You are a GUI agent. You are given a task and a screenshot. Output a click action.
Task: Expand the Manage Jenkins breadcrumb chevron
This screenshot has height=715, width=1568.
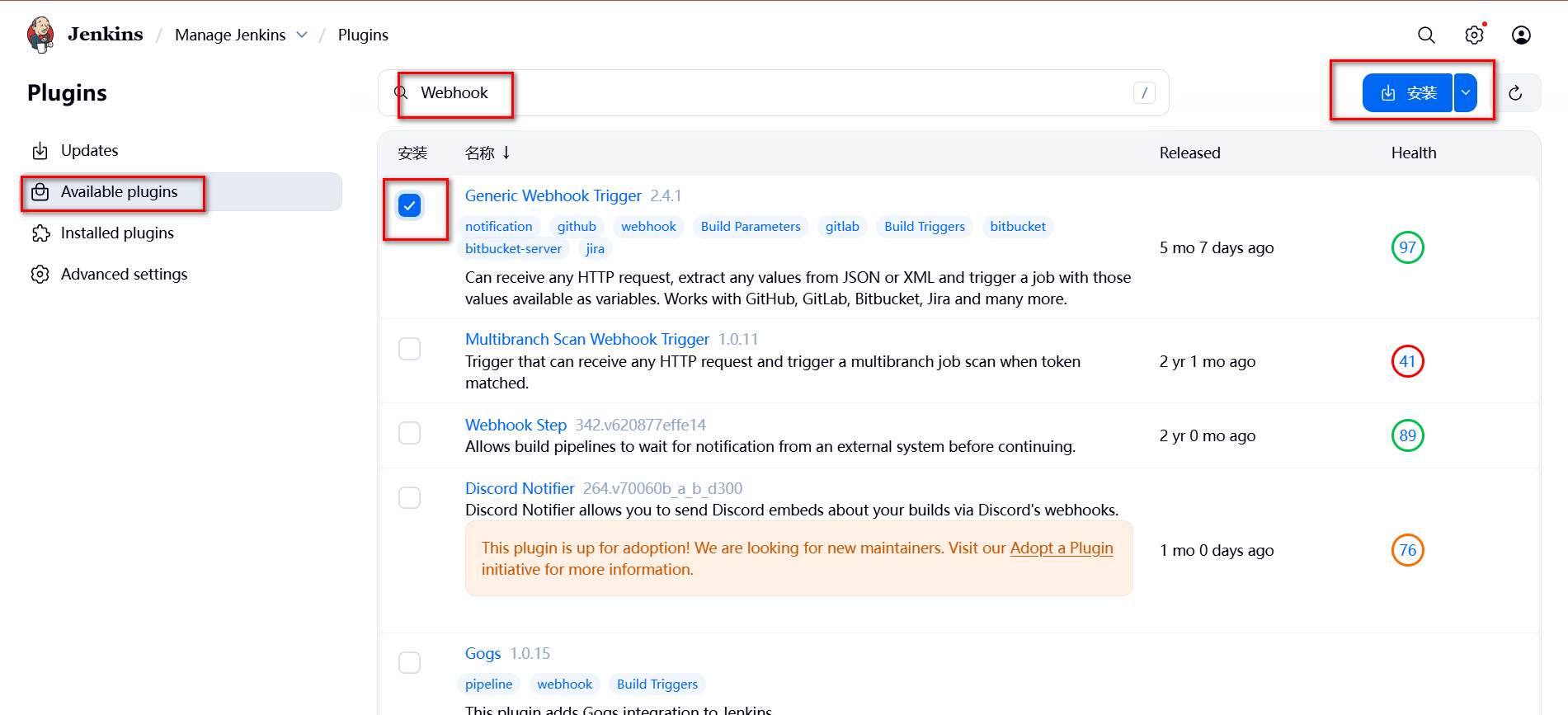(x=302, y=35)
